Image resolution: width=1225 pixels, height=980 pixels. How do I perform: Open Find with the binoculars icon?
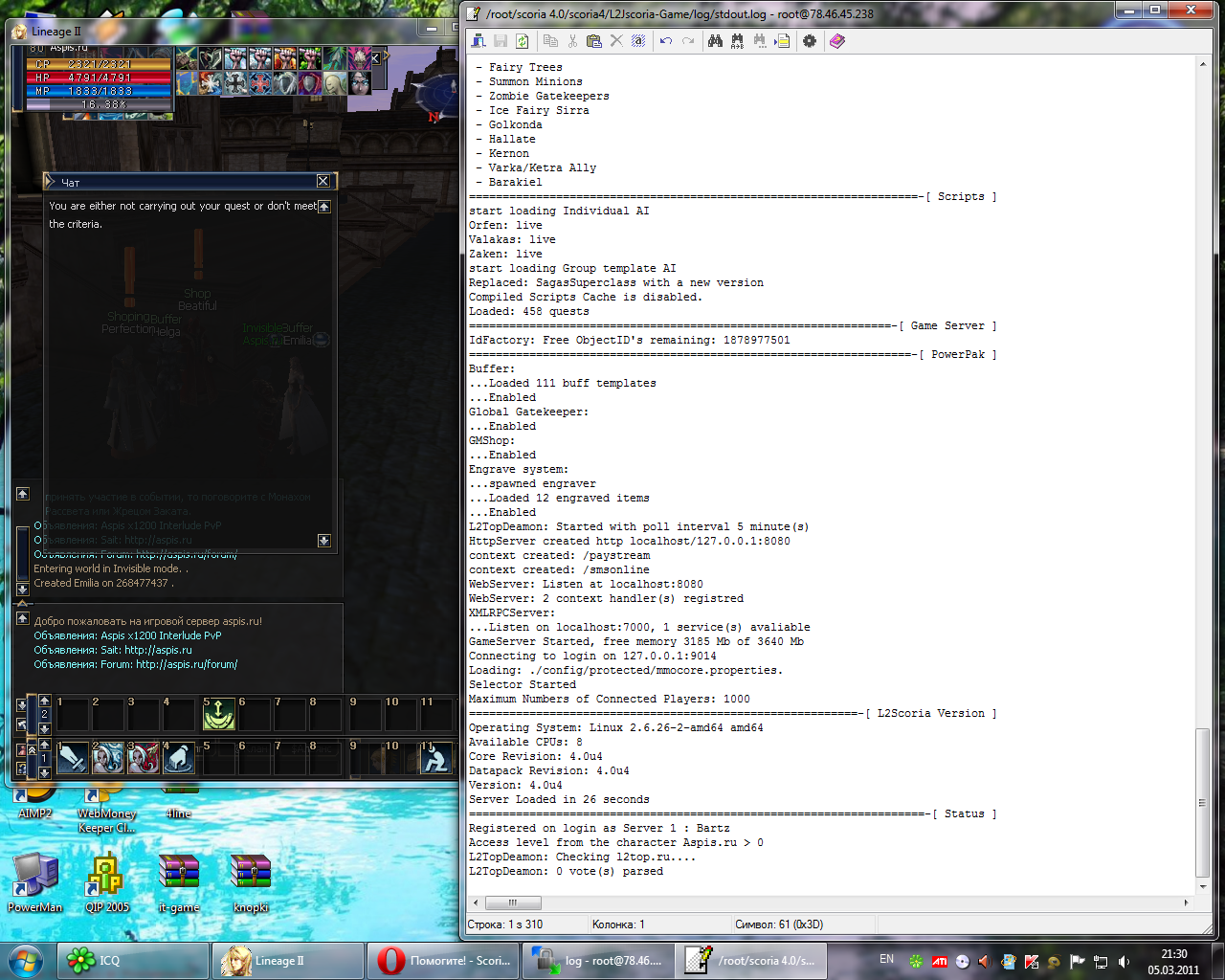tap(715, 41)
